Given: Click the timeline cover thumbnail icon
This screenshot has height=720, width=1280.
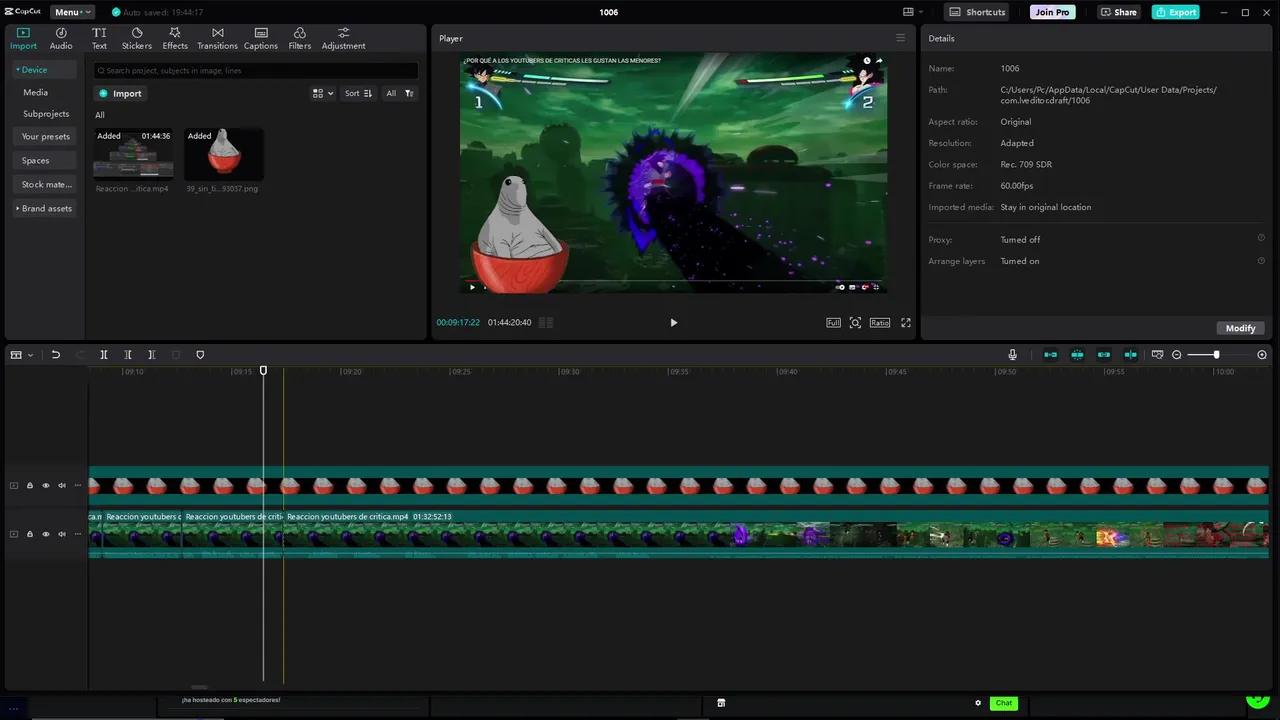Looking at the screenshot, I should 1157,355.
